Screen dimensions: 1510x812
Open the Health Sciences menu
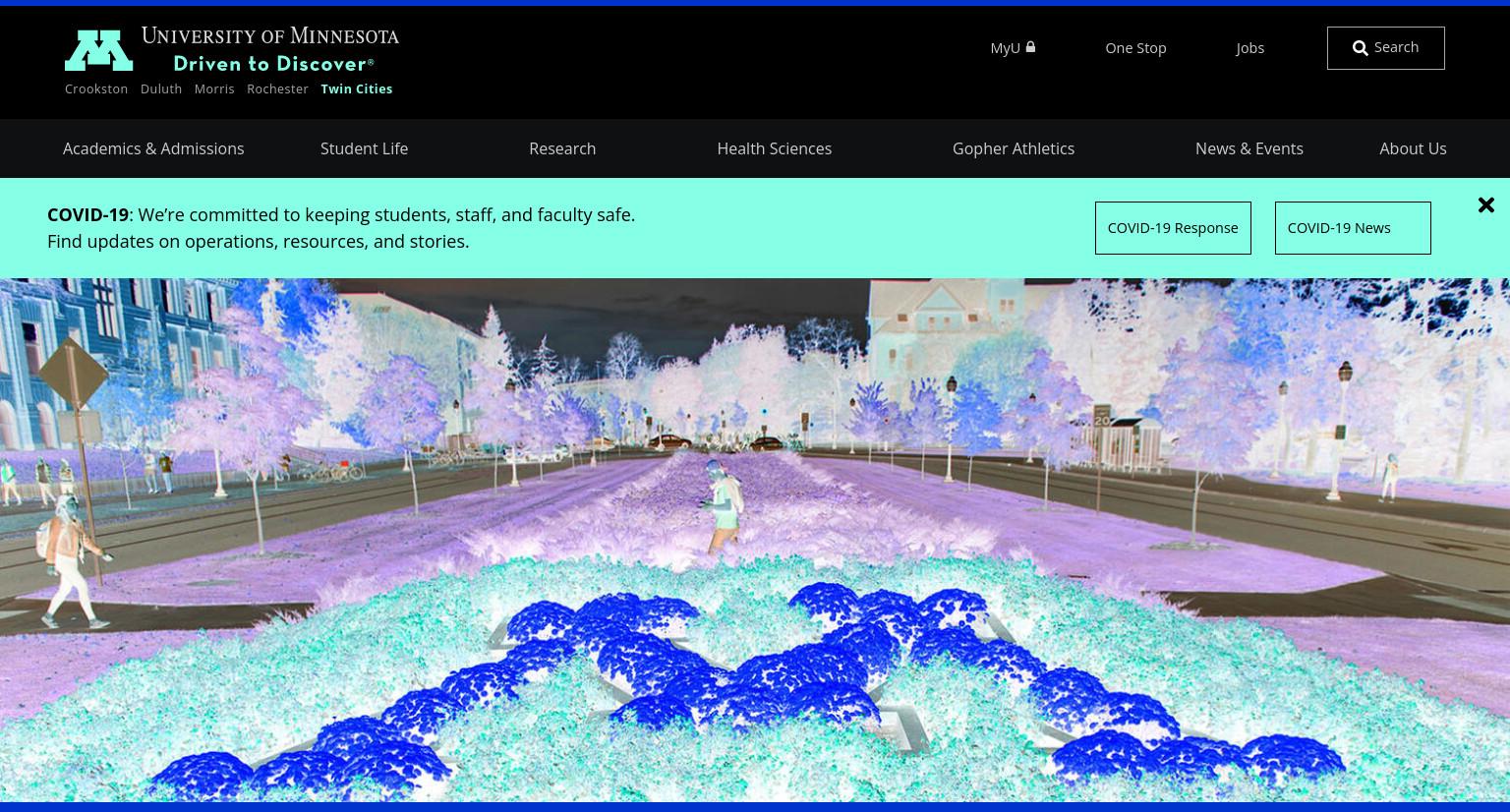(774, 148)
